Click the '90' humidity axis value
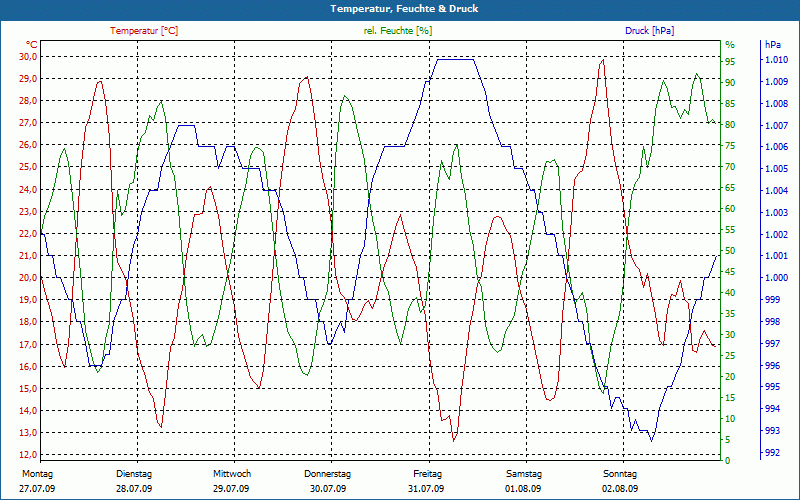This screenshot has height=500, width=800. pos(730,83)
